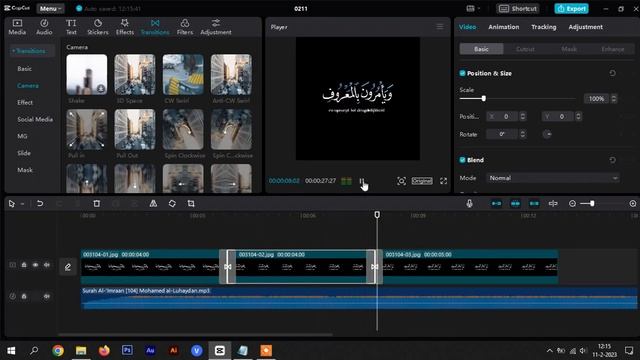The width and height of the screenshot is (640, 360).
Task: Click the Original ratio button
Action: click(x=422, y=181)
